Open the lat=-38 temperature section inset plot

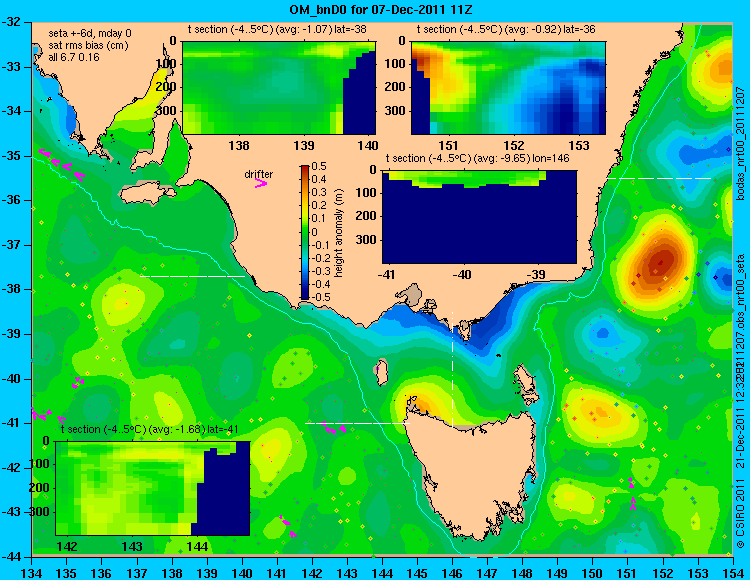tap(279, 88)
